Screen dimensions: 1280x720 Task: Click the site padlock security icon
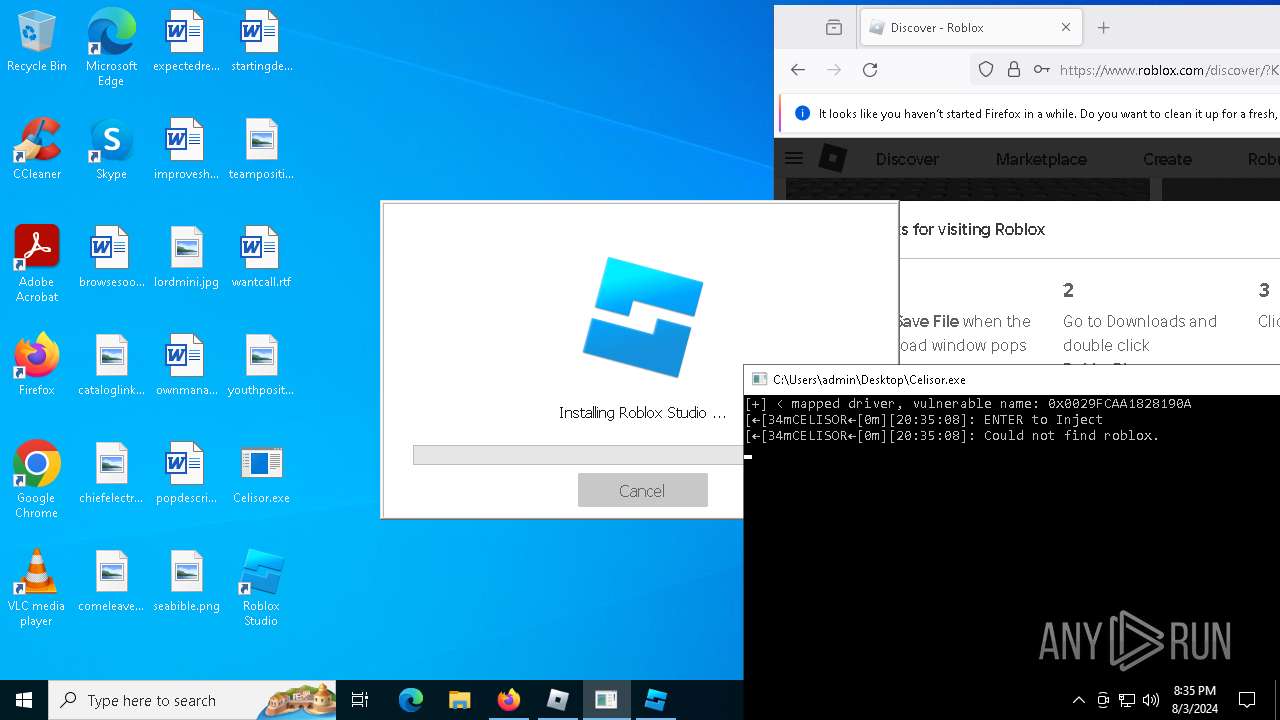click(x=1013, y=69)
